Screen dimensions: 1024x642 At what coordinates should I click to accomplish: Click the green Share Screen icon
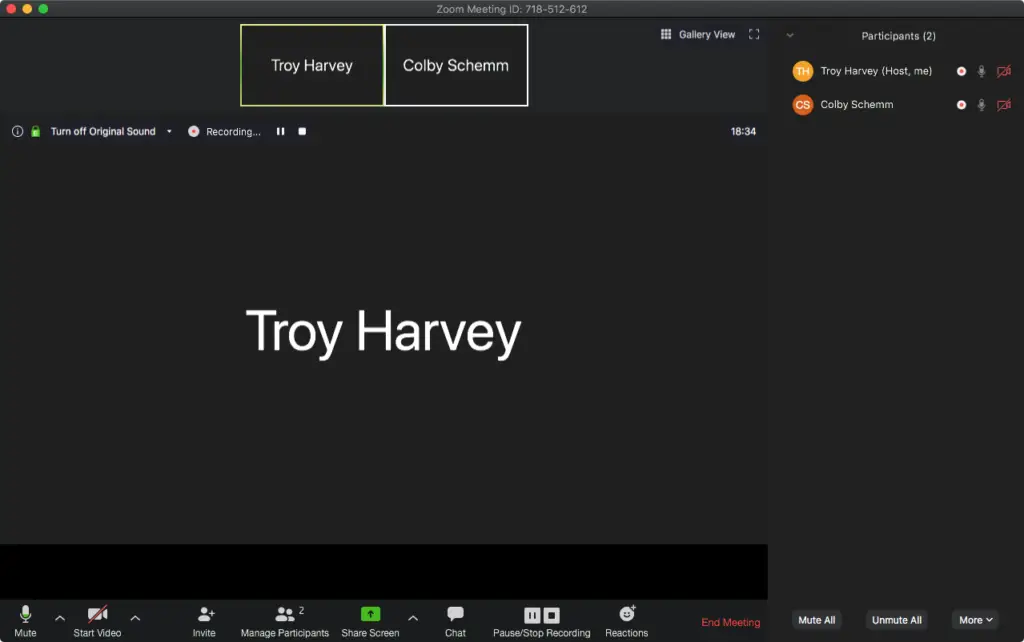370,615
